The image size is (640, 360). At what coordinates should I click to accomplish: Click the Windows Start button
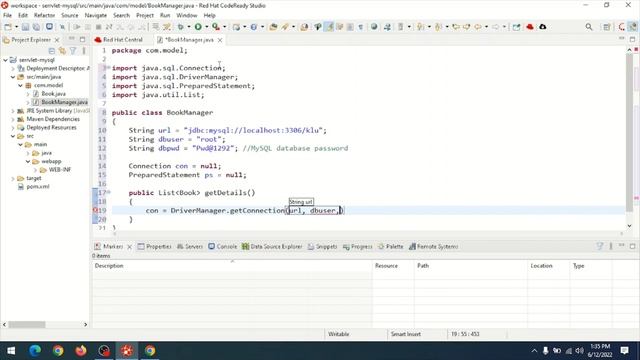point(11,351)
